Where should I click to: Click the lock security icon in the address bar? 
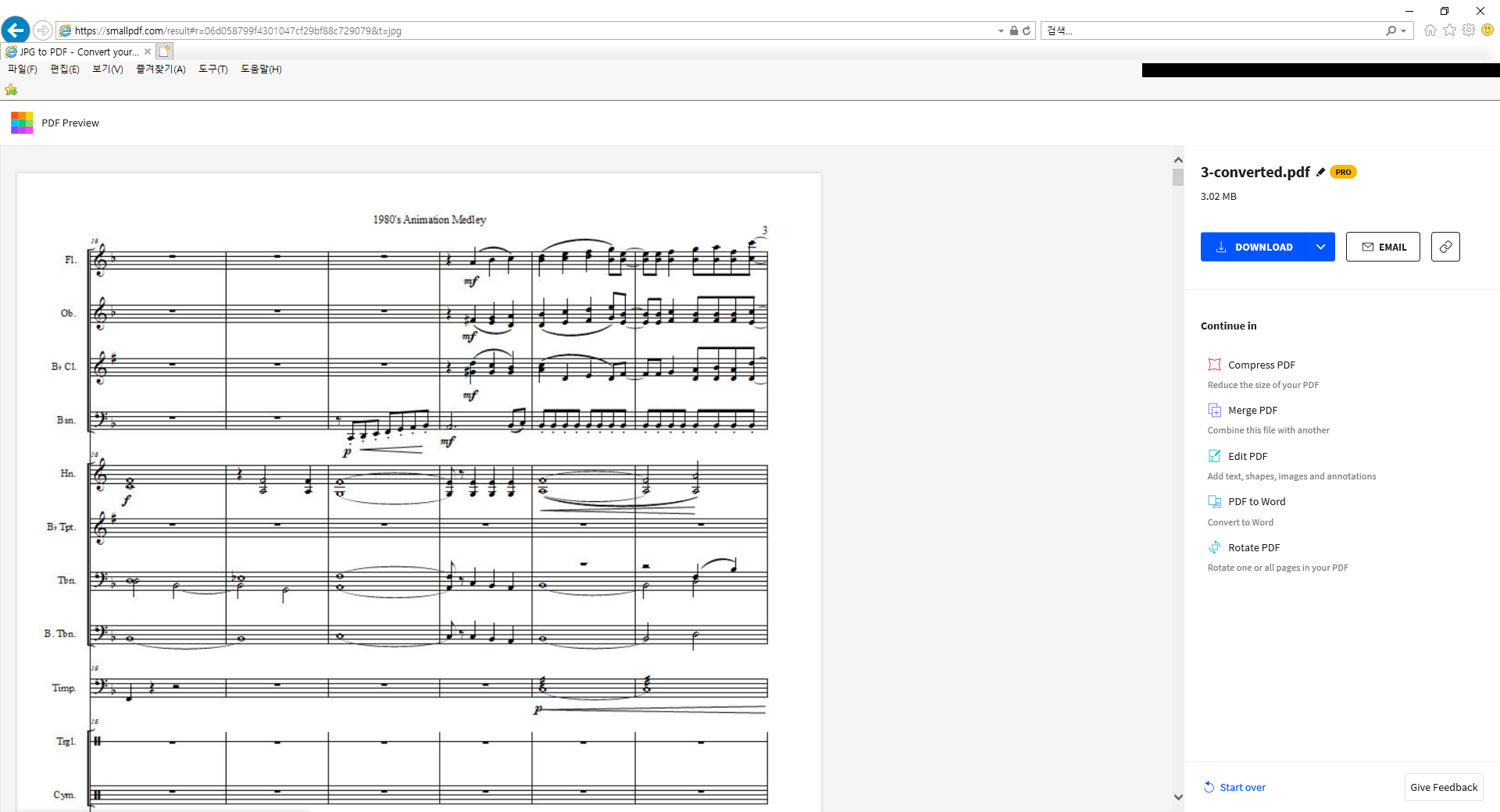click(x=1013, y=30)
